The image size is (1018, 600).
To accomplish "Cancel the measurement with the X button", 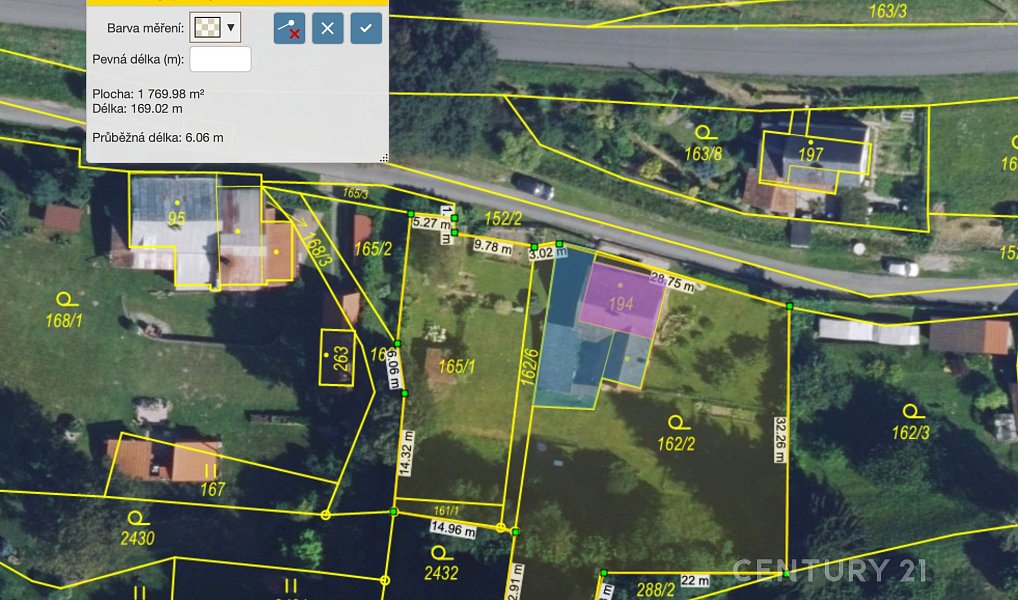I will (x=328, y=29).
